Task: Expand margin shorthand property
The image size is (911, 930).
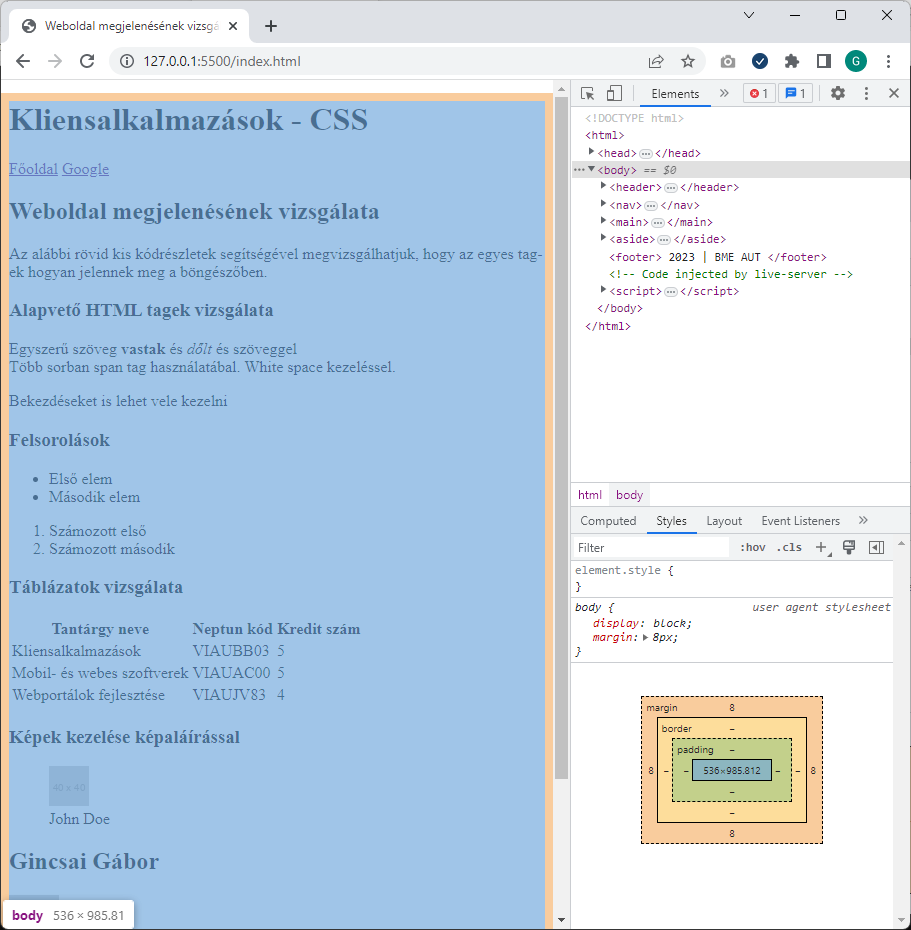Action: click(x=645, y=638)
